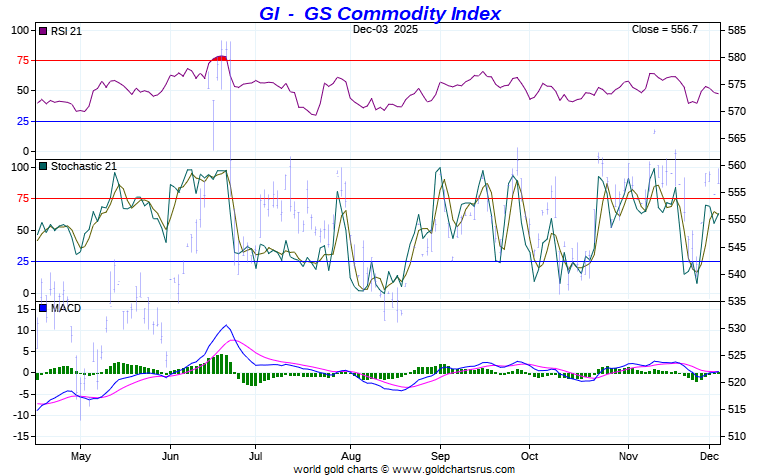Select the Jul label on the time axis

pyautogui.click(x=255, y=455)
